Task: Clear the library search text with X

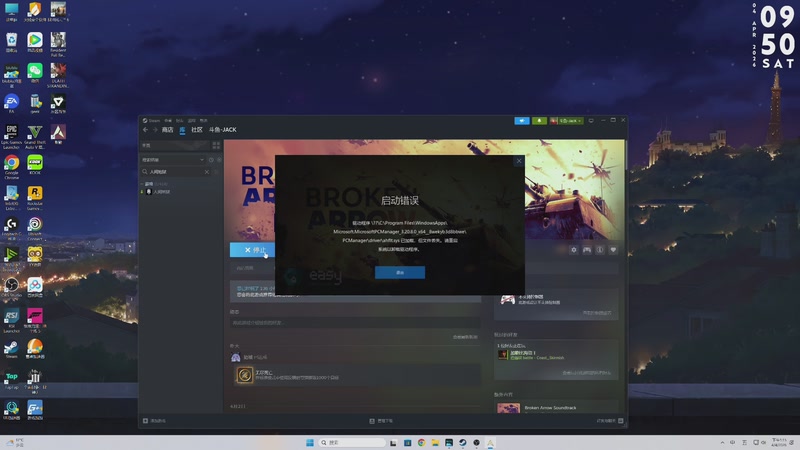Action: click(x=207, y=172)
